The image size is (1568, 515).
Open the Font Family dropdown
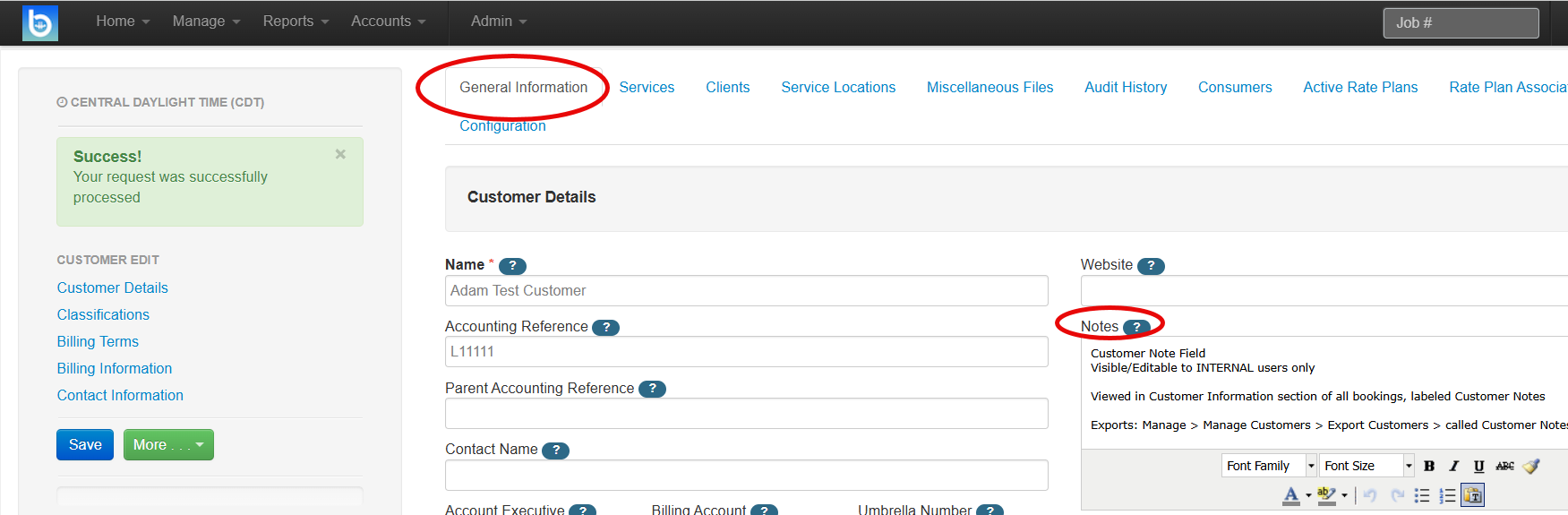click(1269, 466)
